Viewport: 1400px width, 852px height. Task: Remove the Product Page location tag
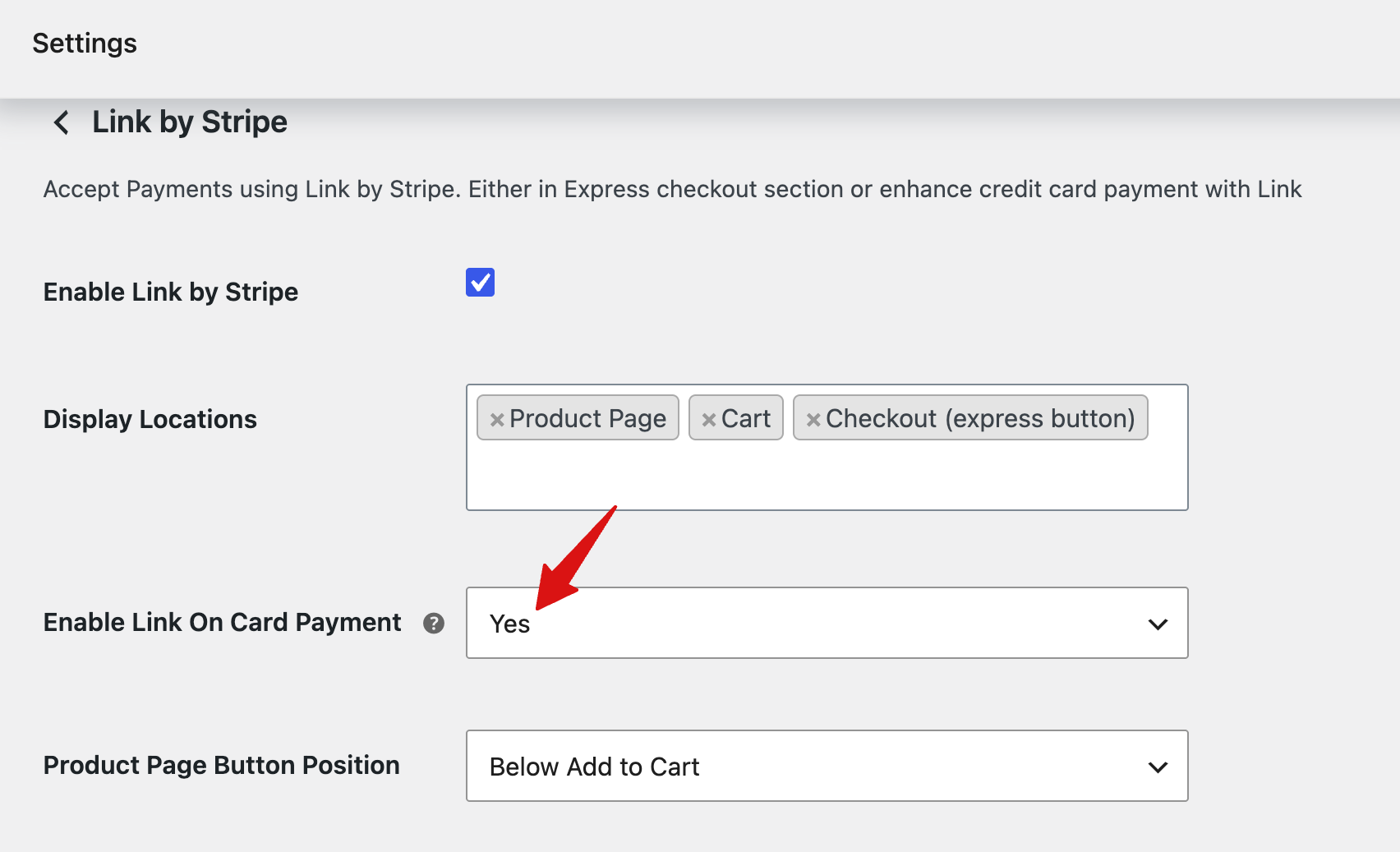(496, 419)
